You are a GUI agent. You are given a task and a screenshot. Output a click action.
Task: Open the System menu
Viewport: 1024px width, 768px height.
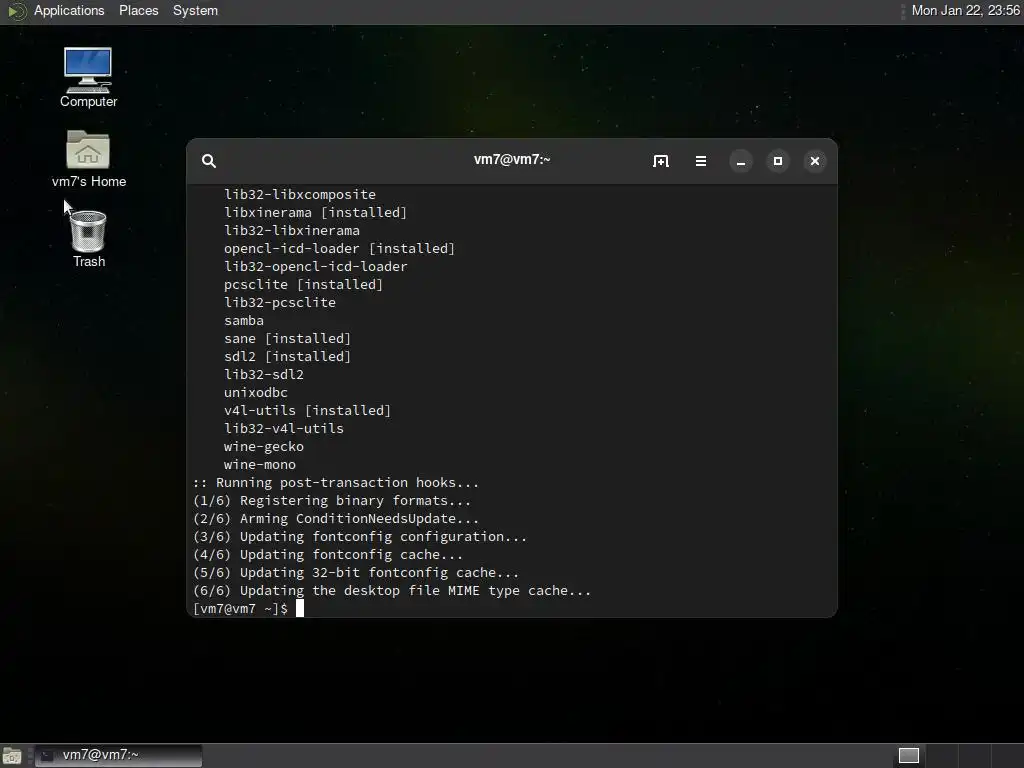(195, 10)
